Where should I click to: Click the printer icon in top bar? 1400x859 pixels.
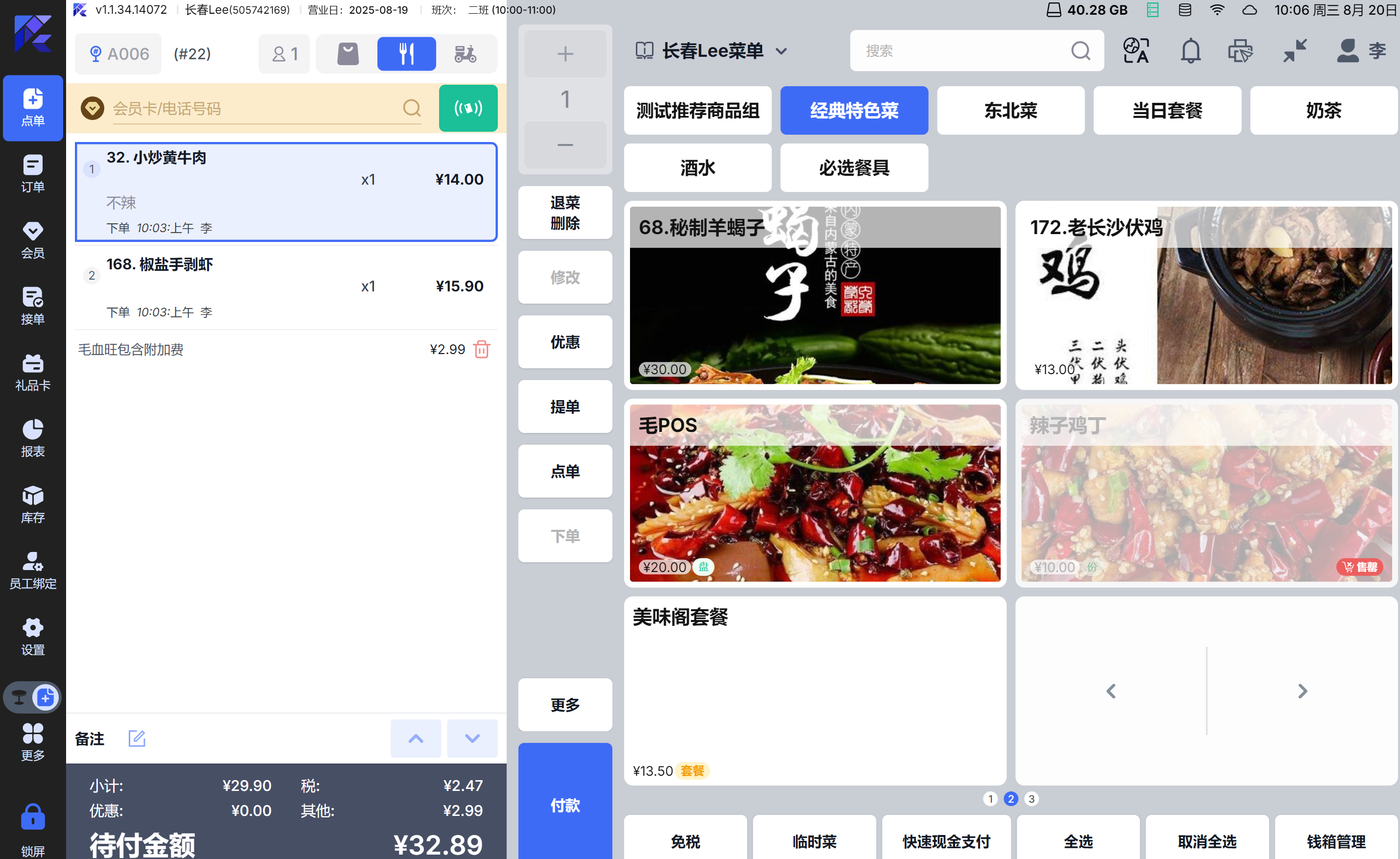point(1240,51)
